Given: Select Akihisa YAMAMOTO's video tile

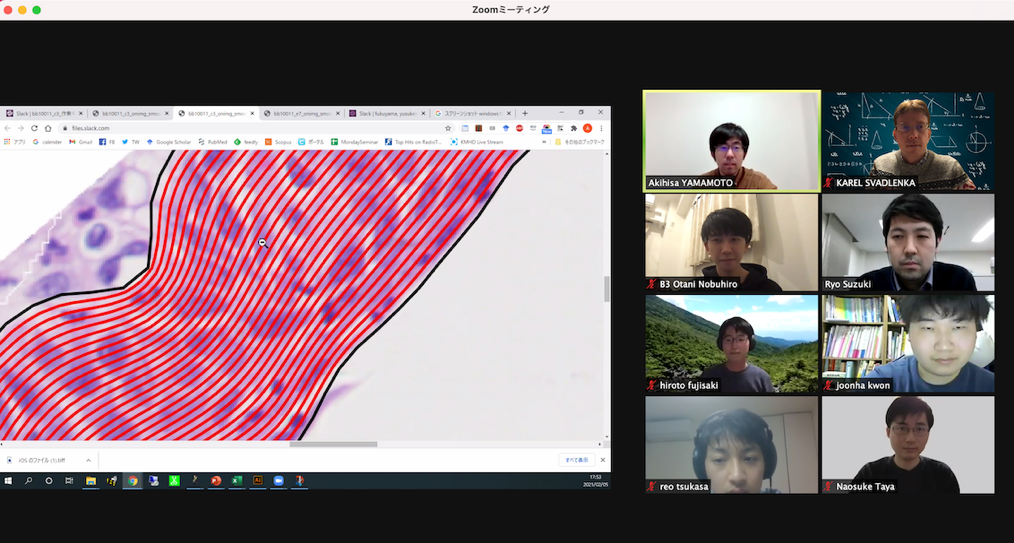Looking at the screenshot, I should click(732, 141).
